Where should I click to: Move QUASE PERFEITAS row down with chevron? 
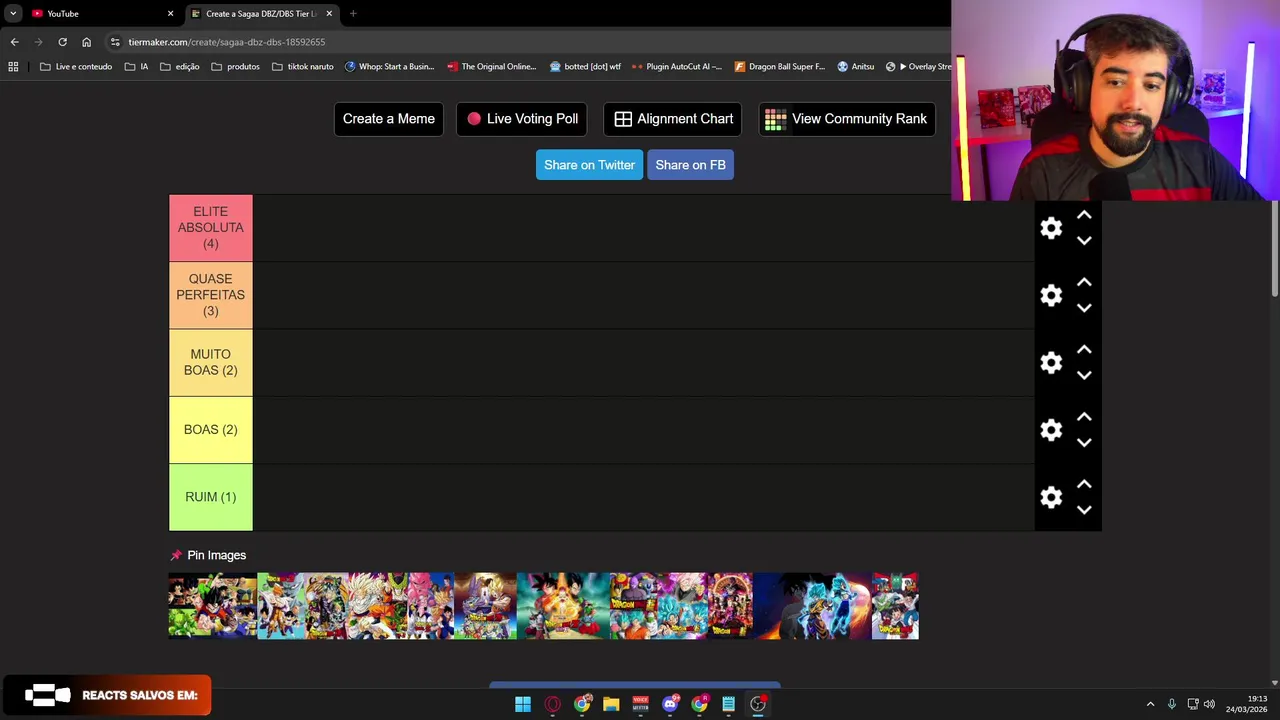coord(1084,308)
